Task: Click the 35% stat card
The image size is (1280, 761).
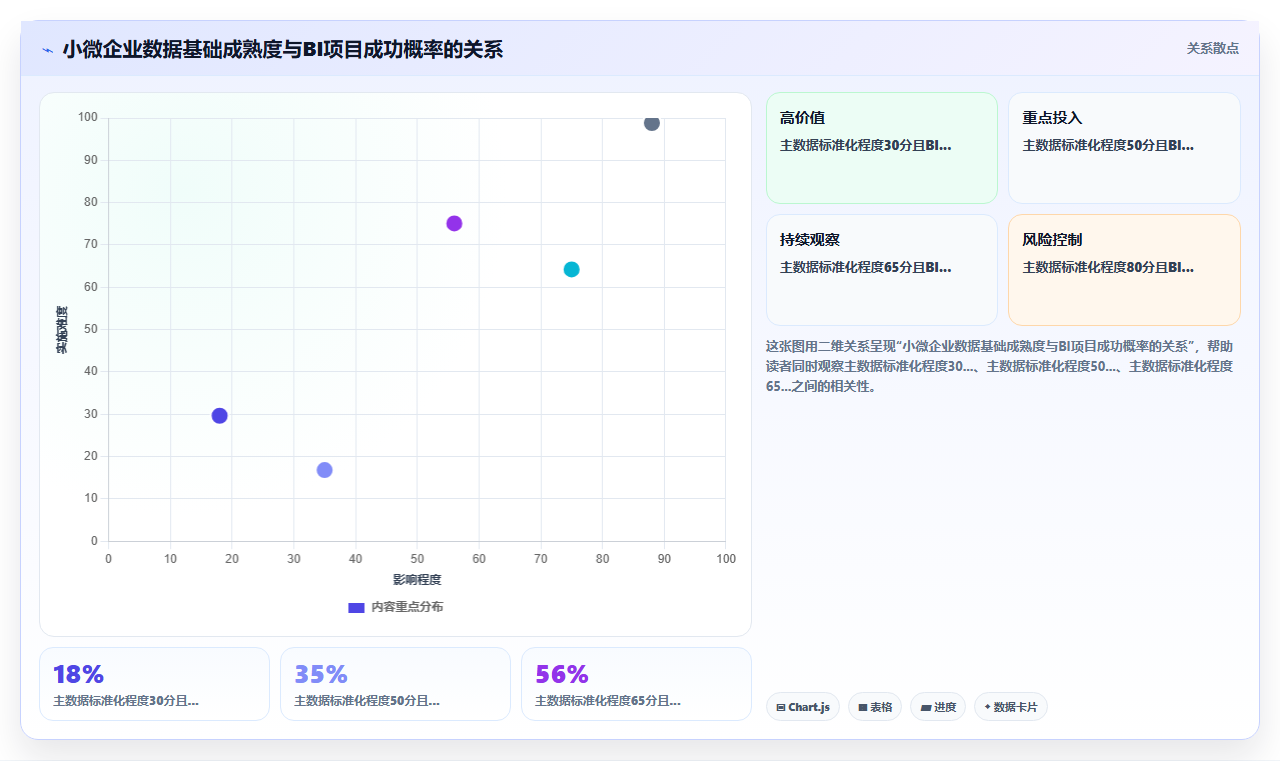Action: tap(395, 684)
